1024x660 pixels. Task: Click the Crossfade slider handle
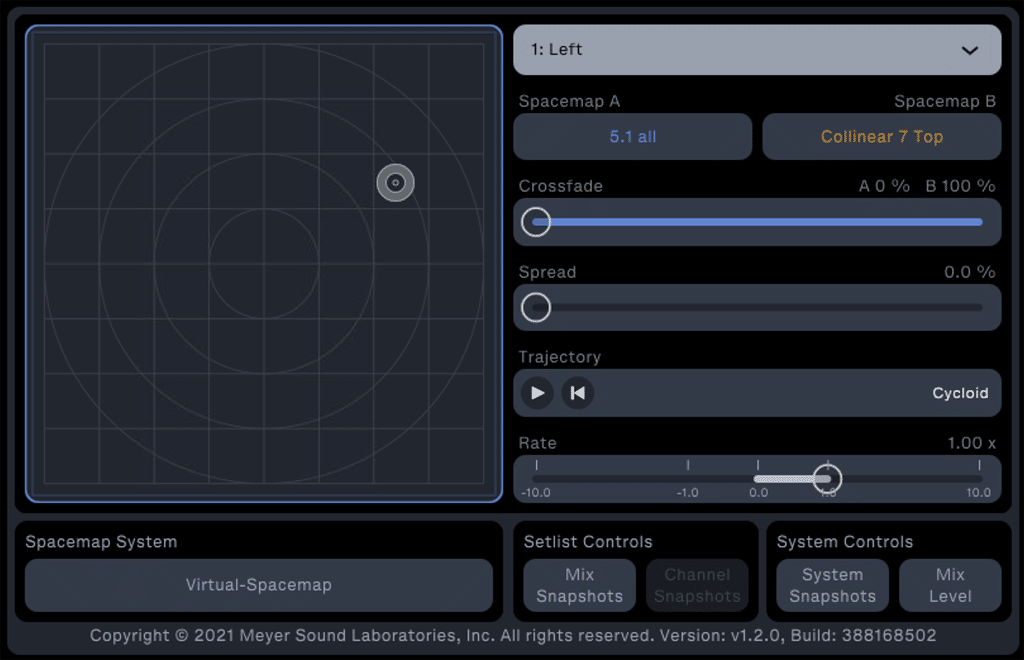coord(537,222)
